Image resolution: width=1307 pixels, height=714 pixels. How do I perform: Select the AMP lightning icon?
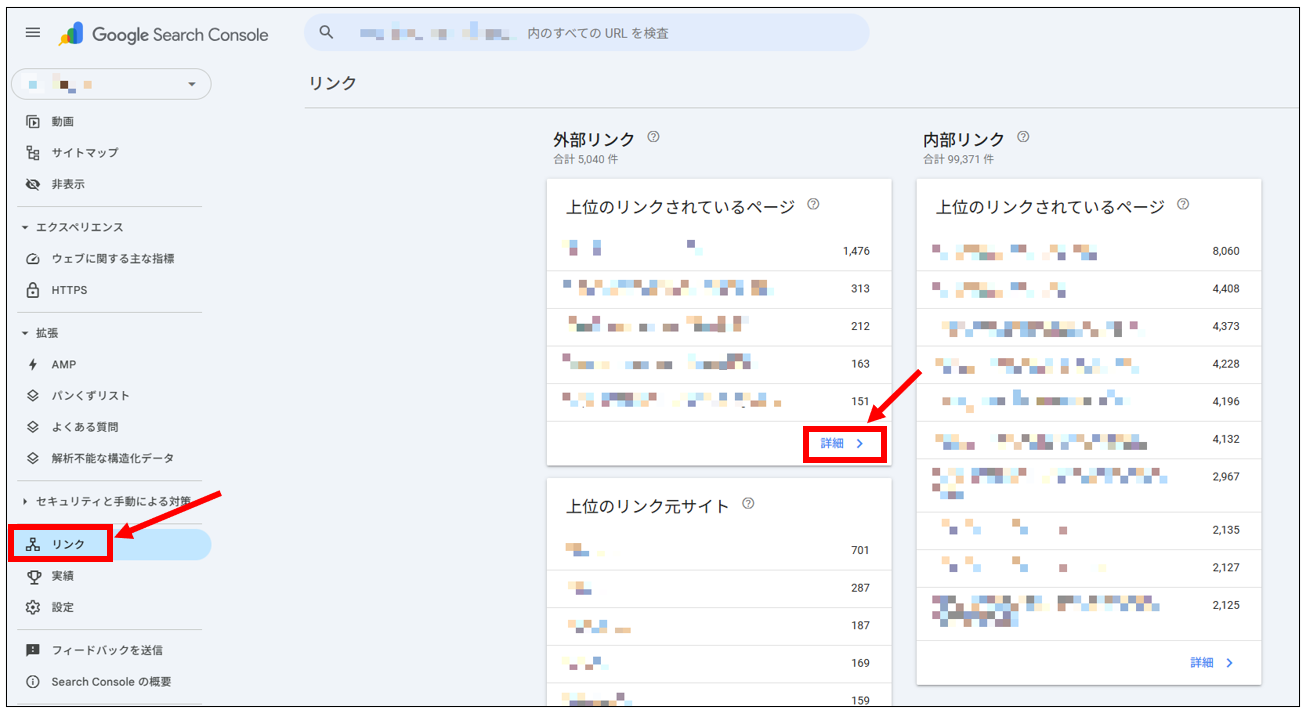click(x=30, y=364)
